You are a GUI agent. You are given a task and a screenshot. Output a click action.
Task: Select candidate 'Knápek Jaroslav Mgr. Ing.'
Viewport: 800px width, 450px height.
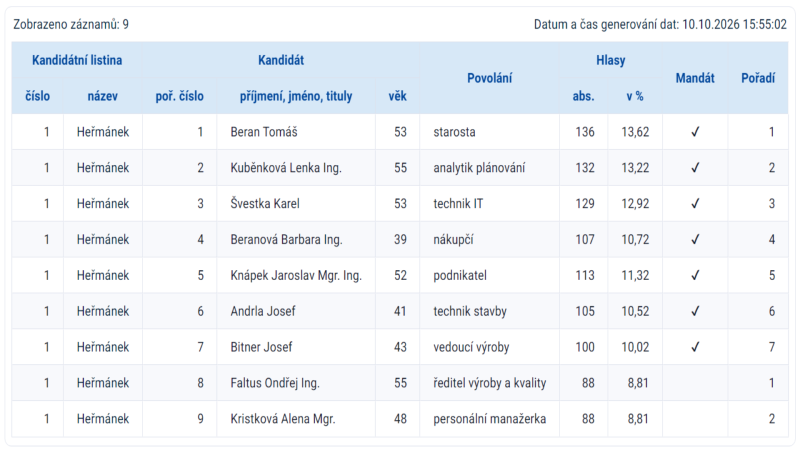[296, 276]
